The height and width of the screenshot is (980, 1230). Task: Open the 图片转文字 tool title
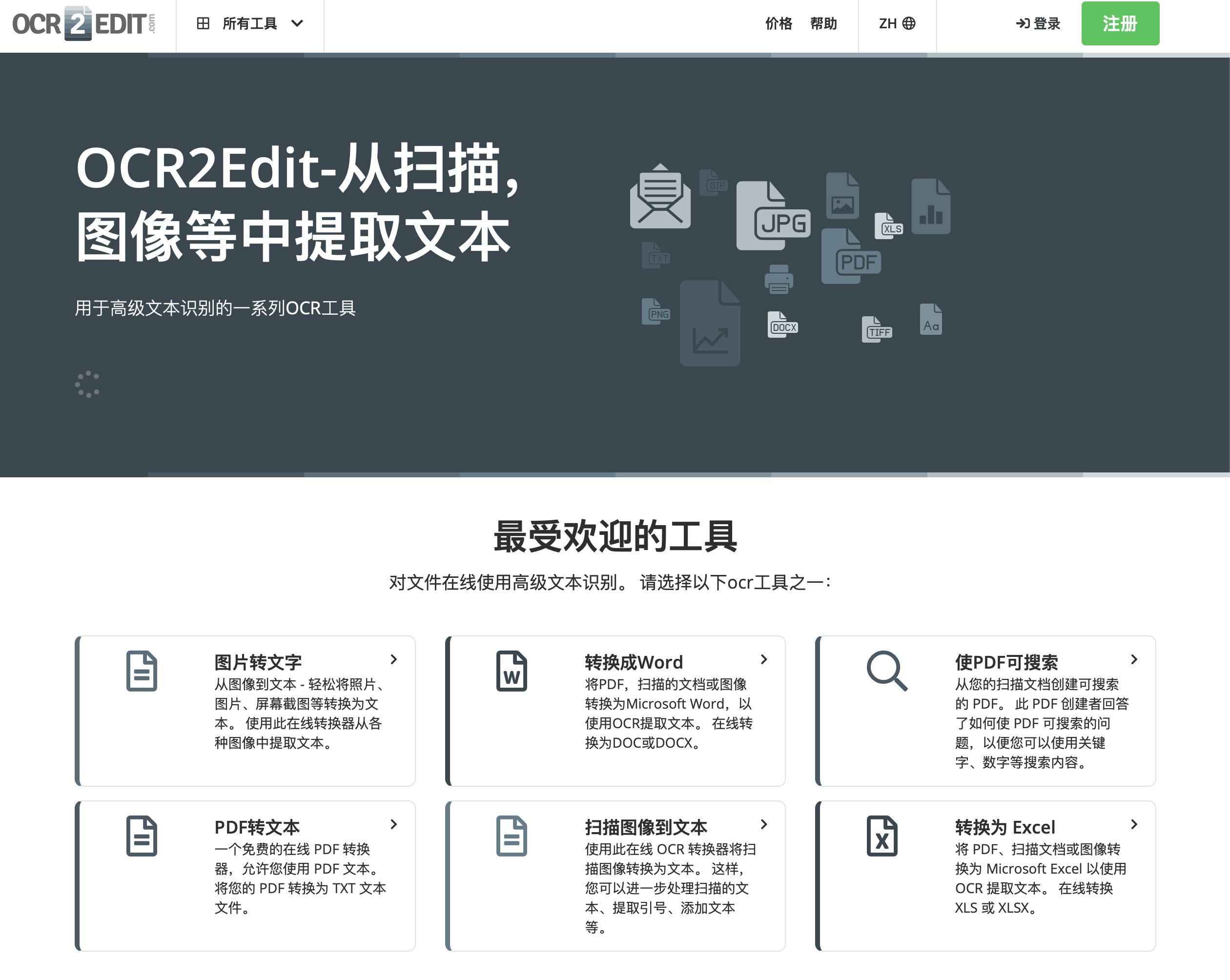coord(258,662)
